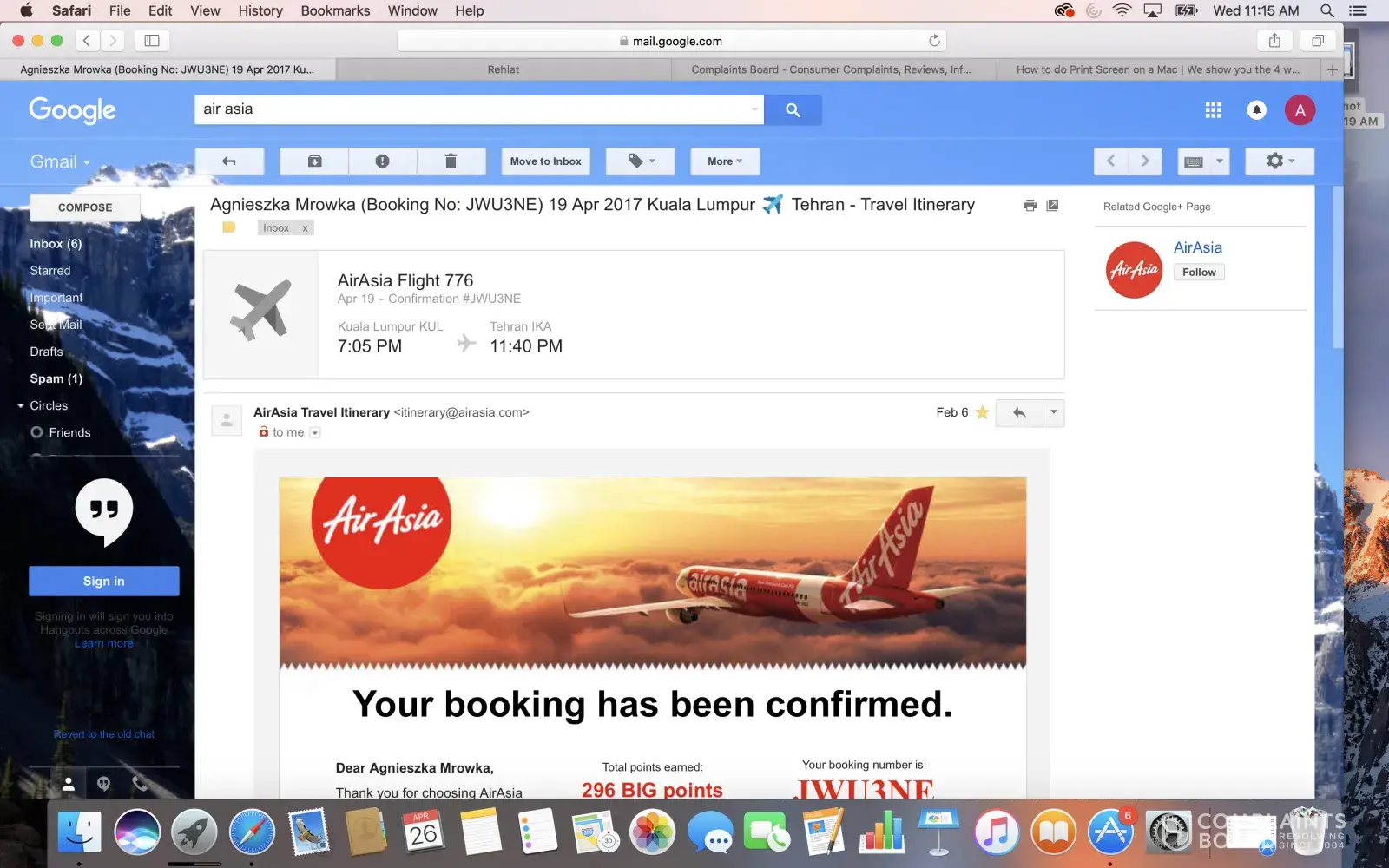Reply using the arrow next to Feb 6

[x=1019, y=413]
